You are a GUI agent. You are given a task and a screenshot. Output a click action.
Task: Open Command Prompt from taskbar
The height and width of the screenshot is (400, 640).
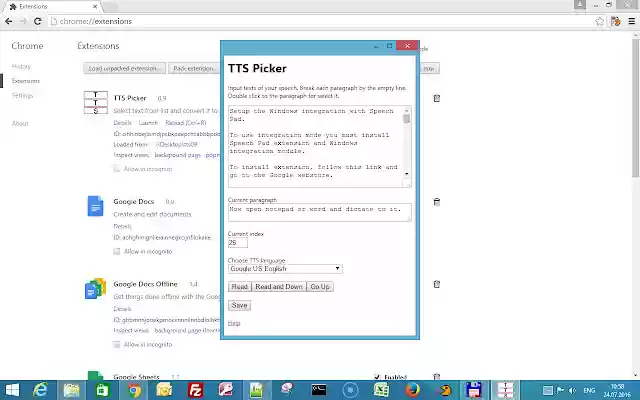[319, 390]
